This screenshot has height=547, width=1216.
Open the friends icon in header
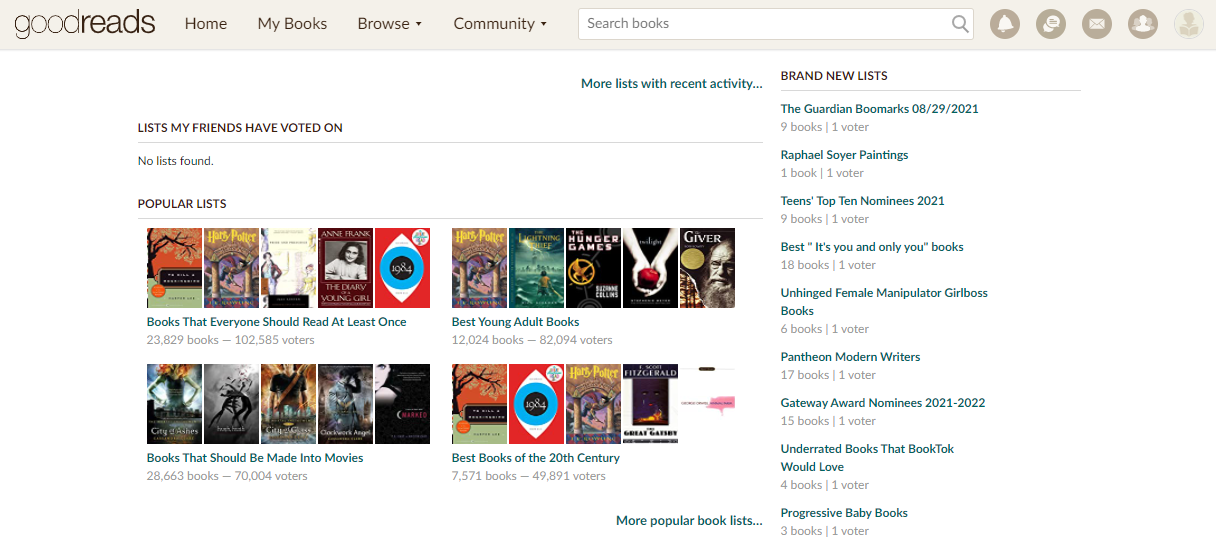[1143, 24]
